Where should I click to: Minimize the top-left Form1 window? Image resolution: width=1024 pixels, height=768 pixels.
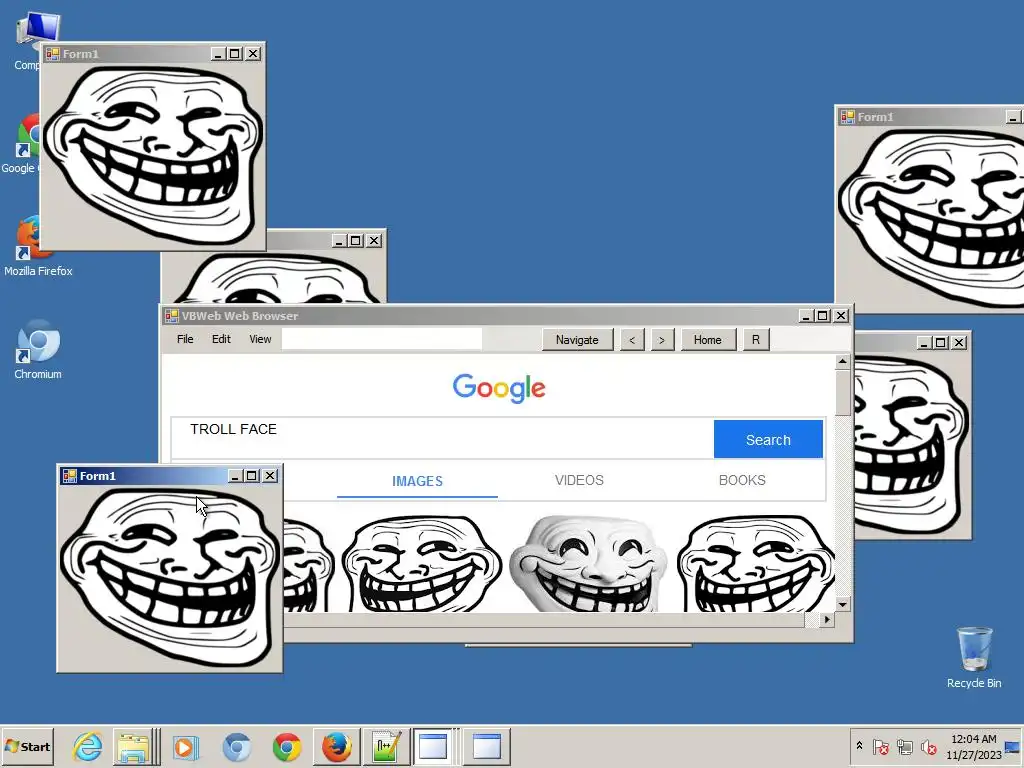pyautogui.click(x=218, y=54)
